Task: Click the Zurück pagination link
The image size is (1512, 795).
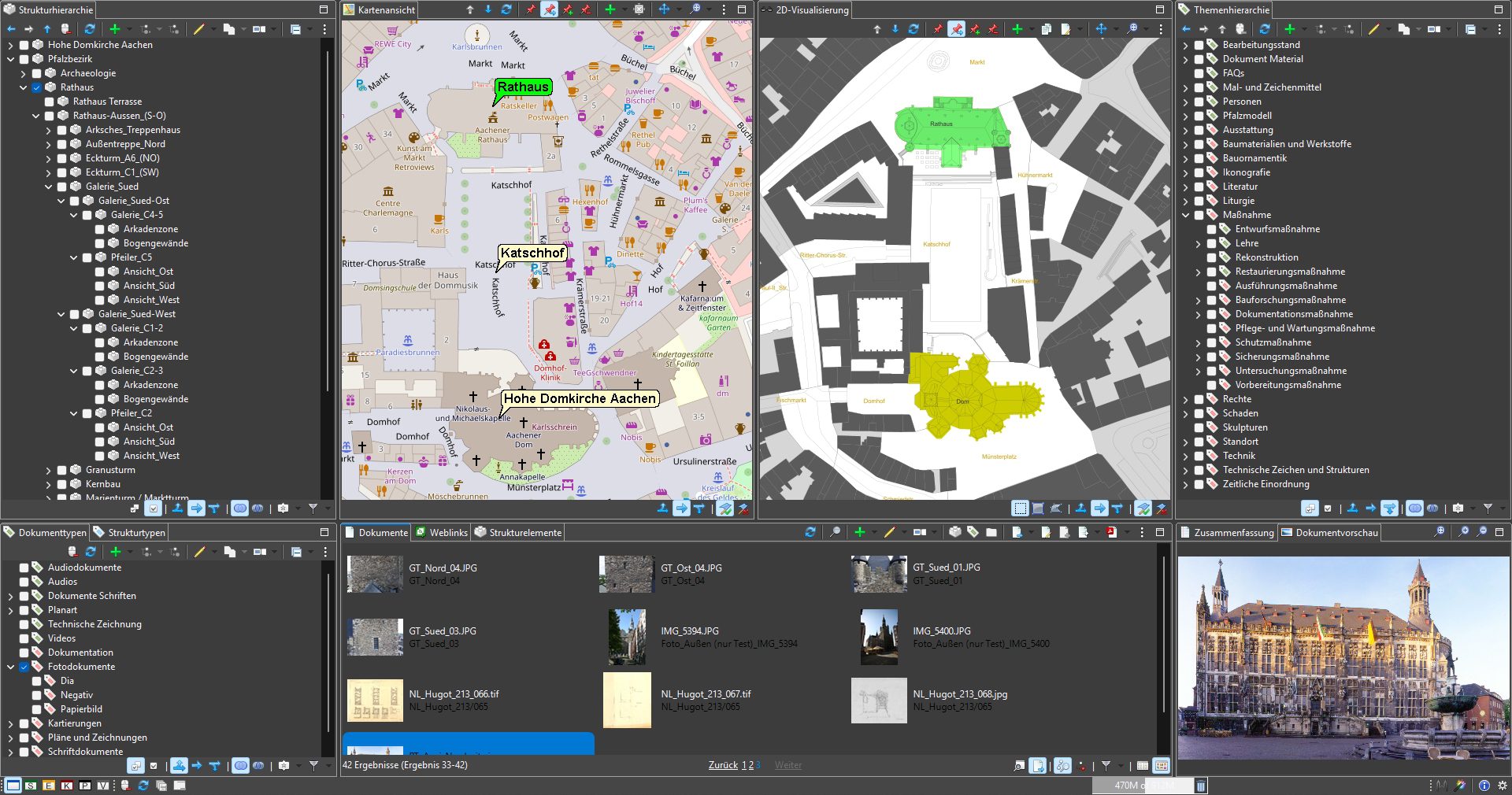Action: coord(723,765)
